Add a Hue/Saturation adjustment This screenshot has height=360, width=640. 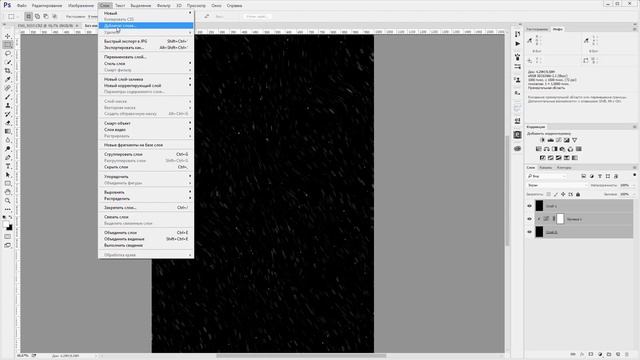[539, 149]
